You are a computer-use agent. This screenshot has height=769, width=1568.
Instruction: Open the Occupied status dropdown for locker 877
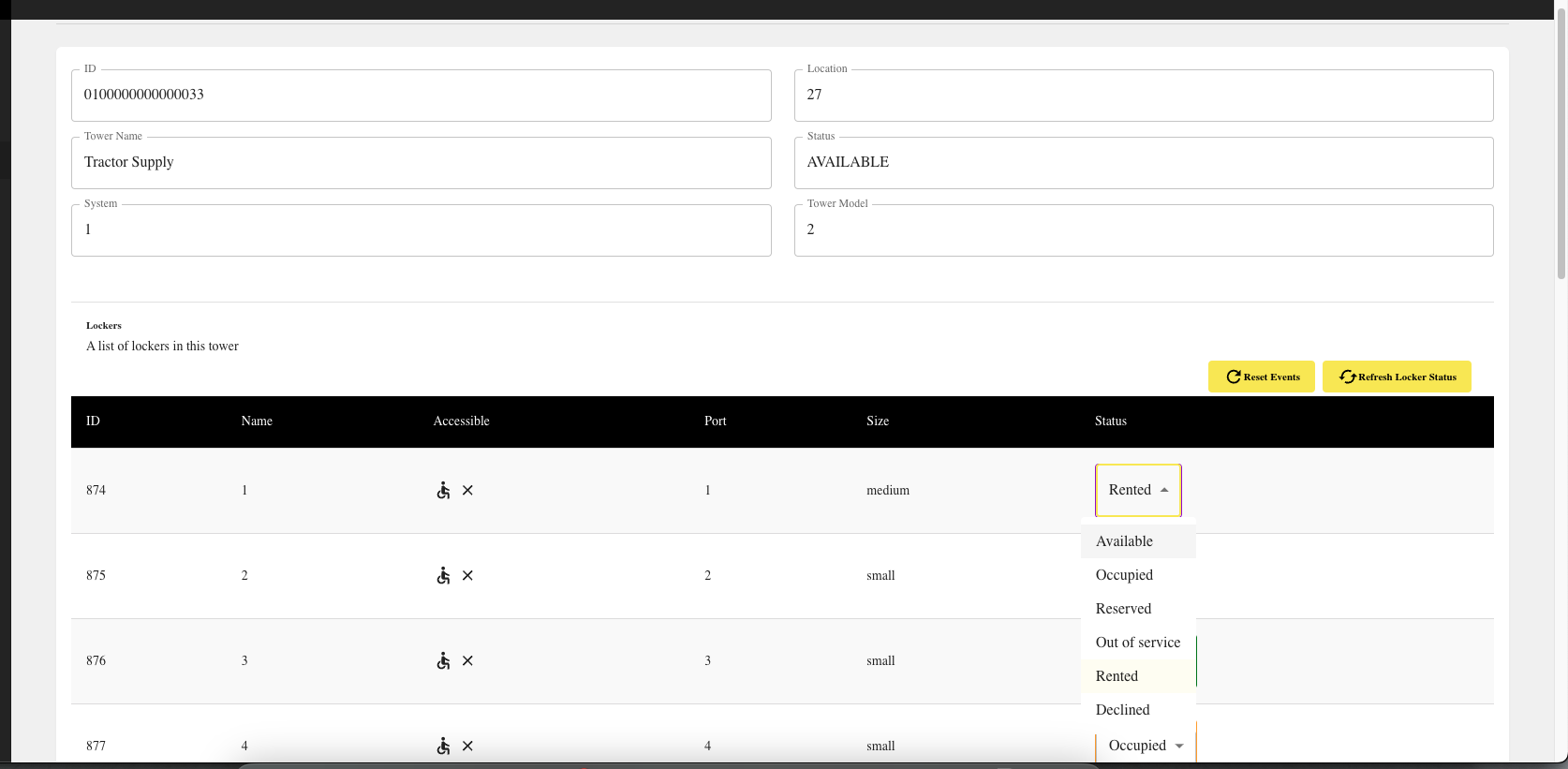point(1146,746)
